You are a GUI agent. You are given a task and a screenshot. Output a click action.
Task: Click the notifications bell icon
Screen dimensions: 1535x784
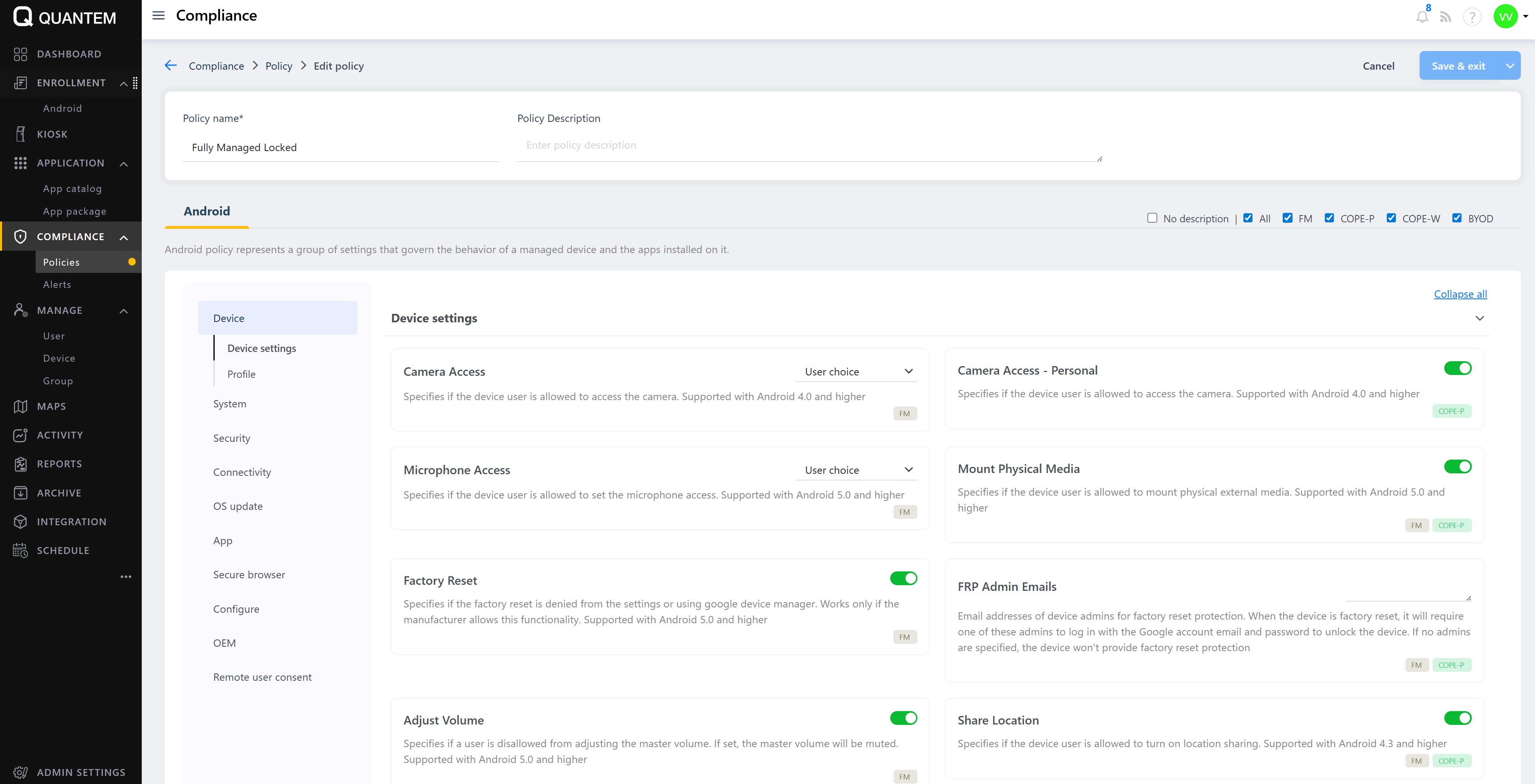click(x=1422, y=17)
